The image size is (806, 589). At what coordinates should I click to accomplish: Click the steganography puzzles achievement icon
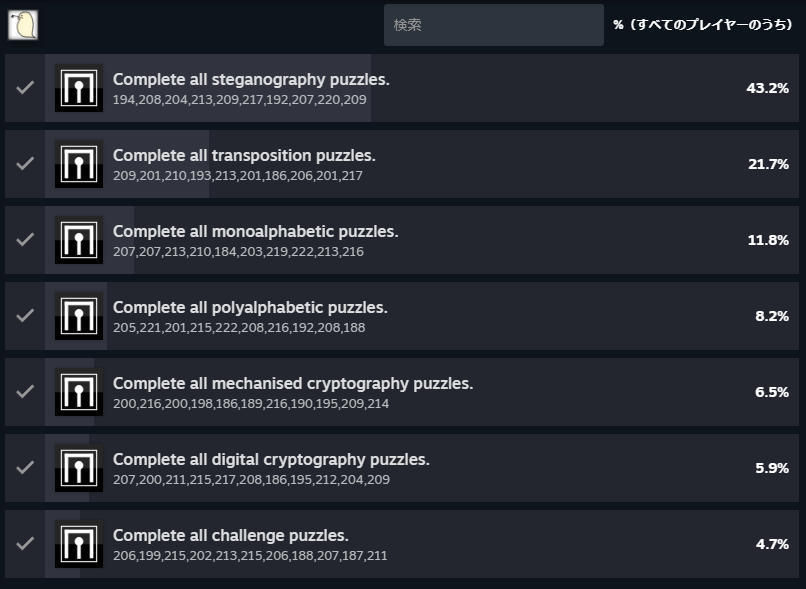79,88
